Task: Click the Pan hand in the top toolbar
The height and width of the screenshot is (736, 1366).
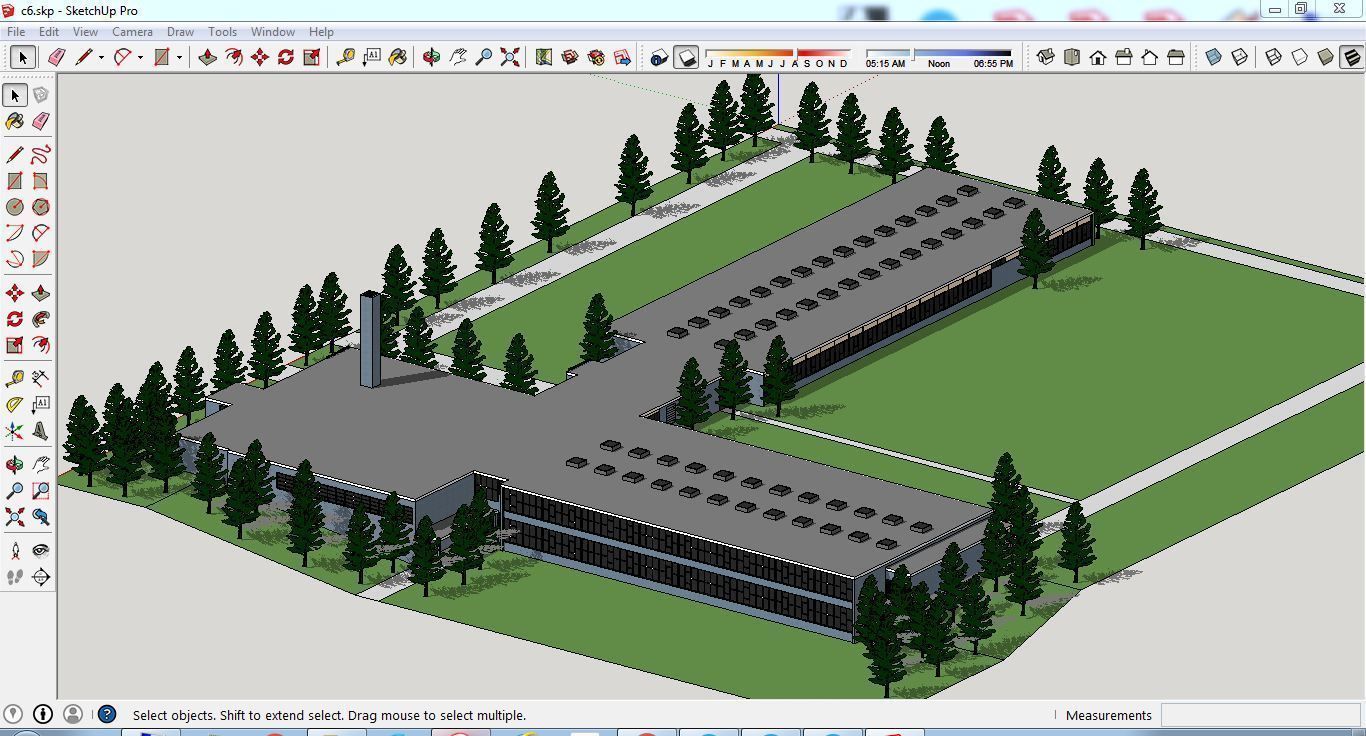Action: pos(458,57)
